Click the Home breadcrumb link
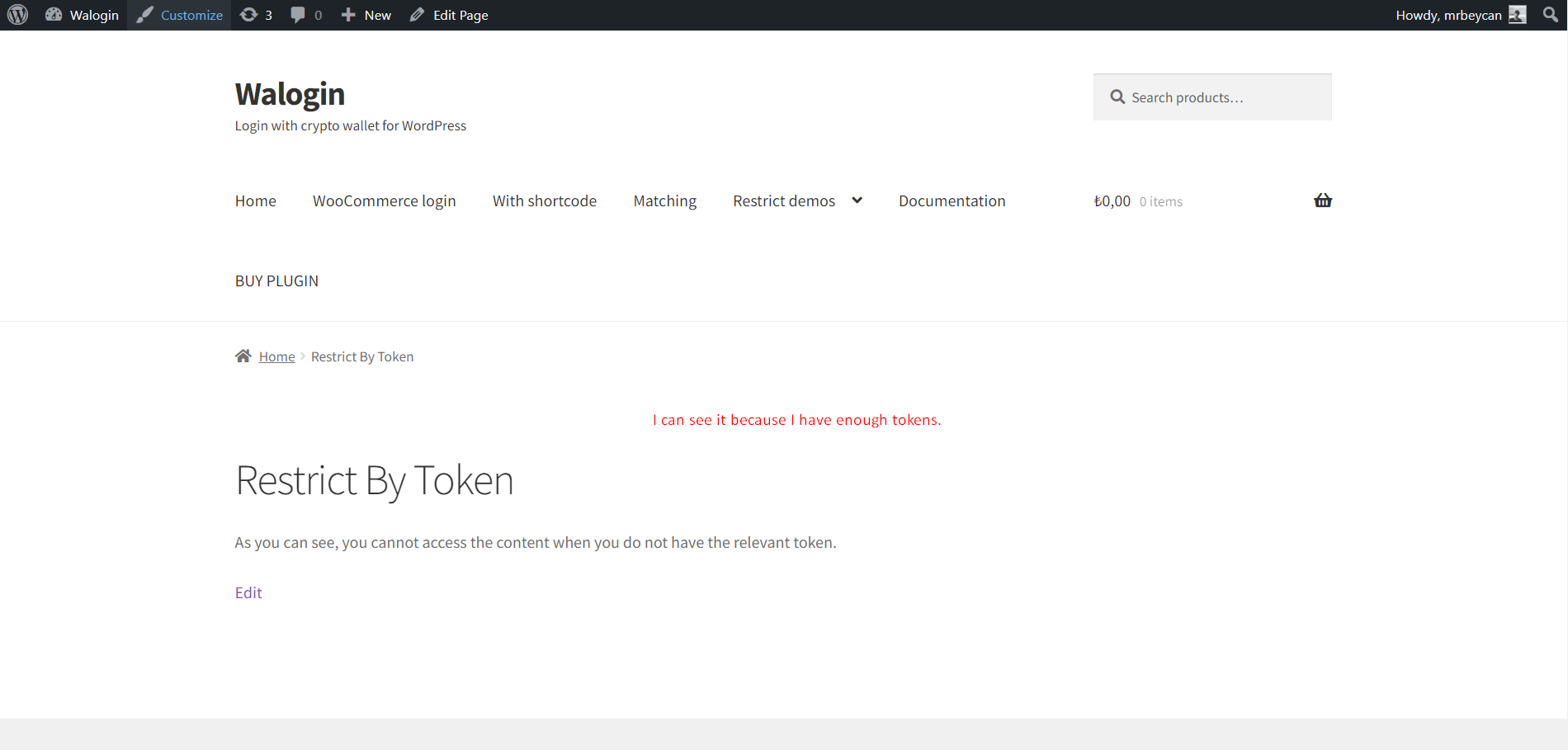This screenshot has width=1568, height=750. pos(276,356)
